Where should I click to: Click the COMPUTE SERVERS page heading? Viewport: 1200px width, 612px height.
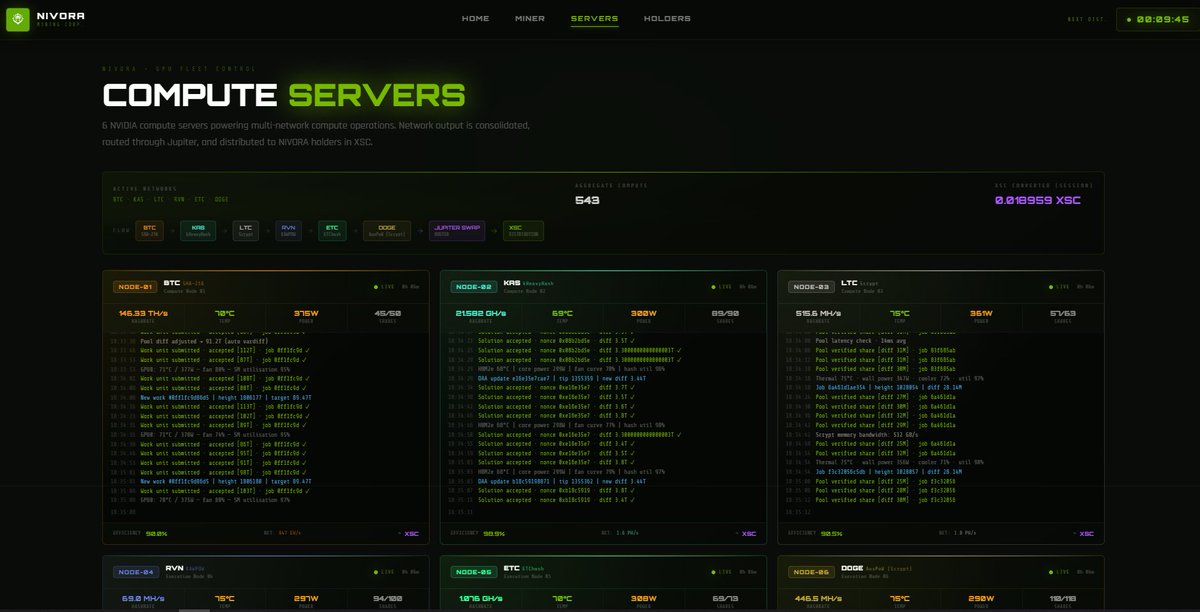click(x=284, y=95)
